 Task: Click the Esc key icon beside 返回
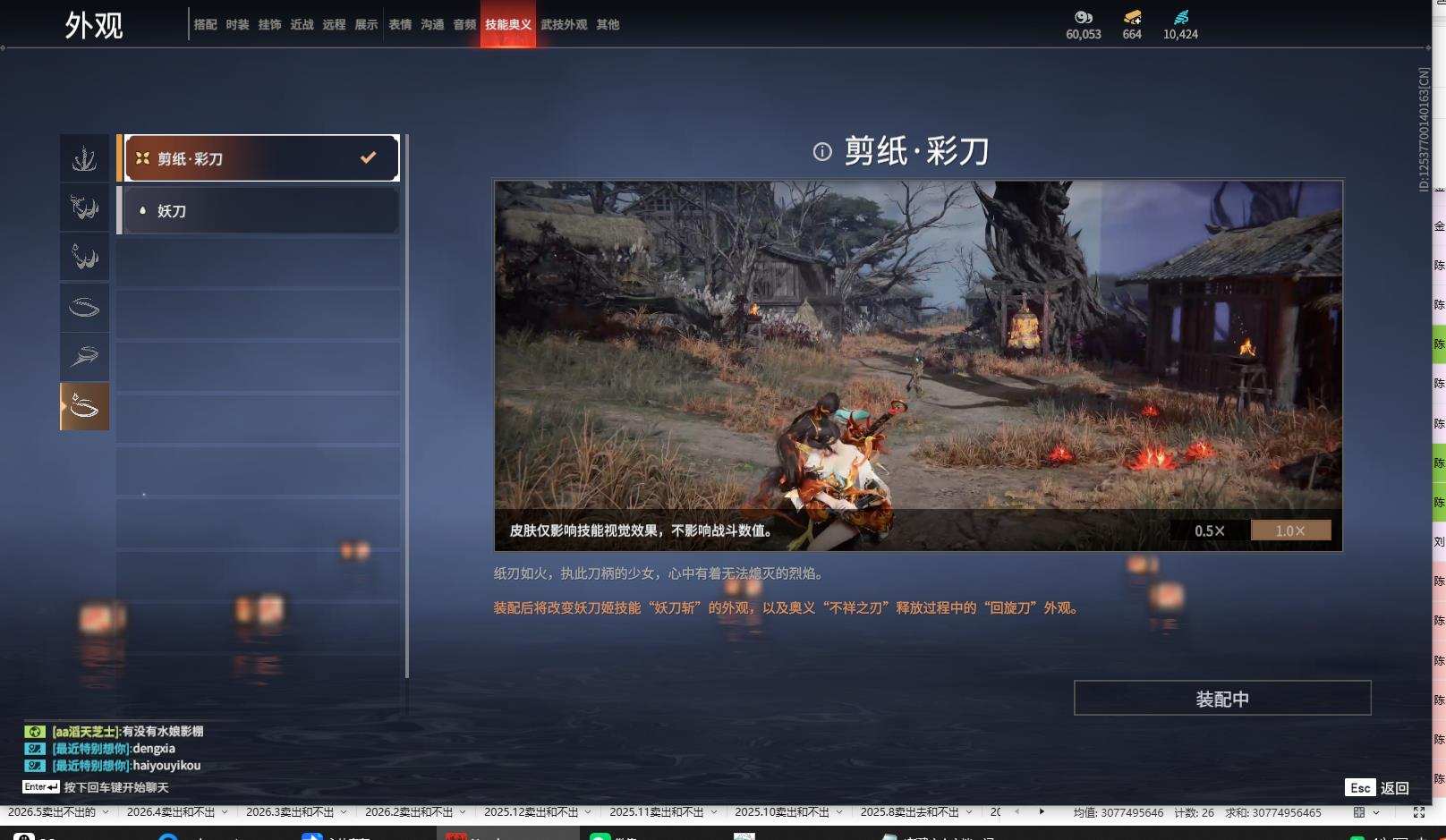tap(1360, 787)
